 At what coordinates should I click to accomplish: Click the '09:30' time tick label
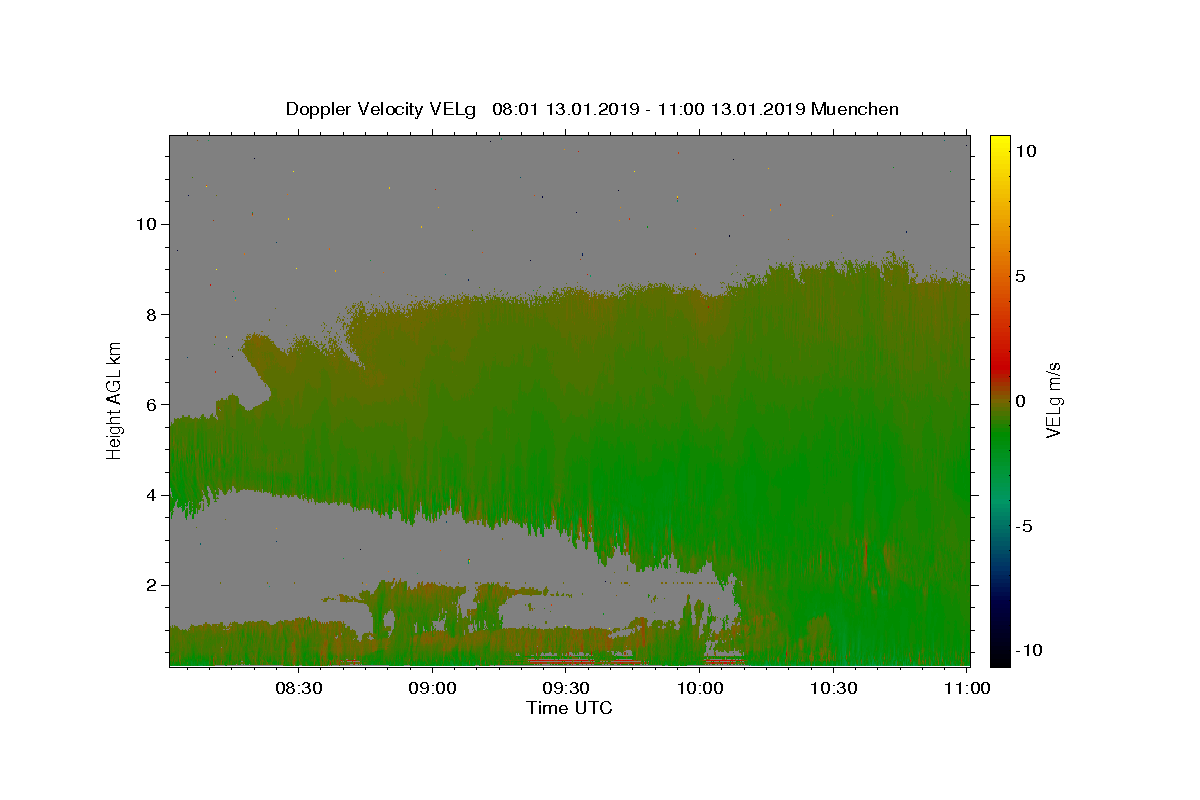(566, 688)
